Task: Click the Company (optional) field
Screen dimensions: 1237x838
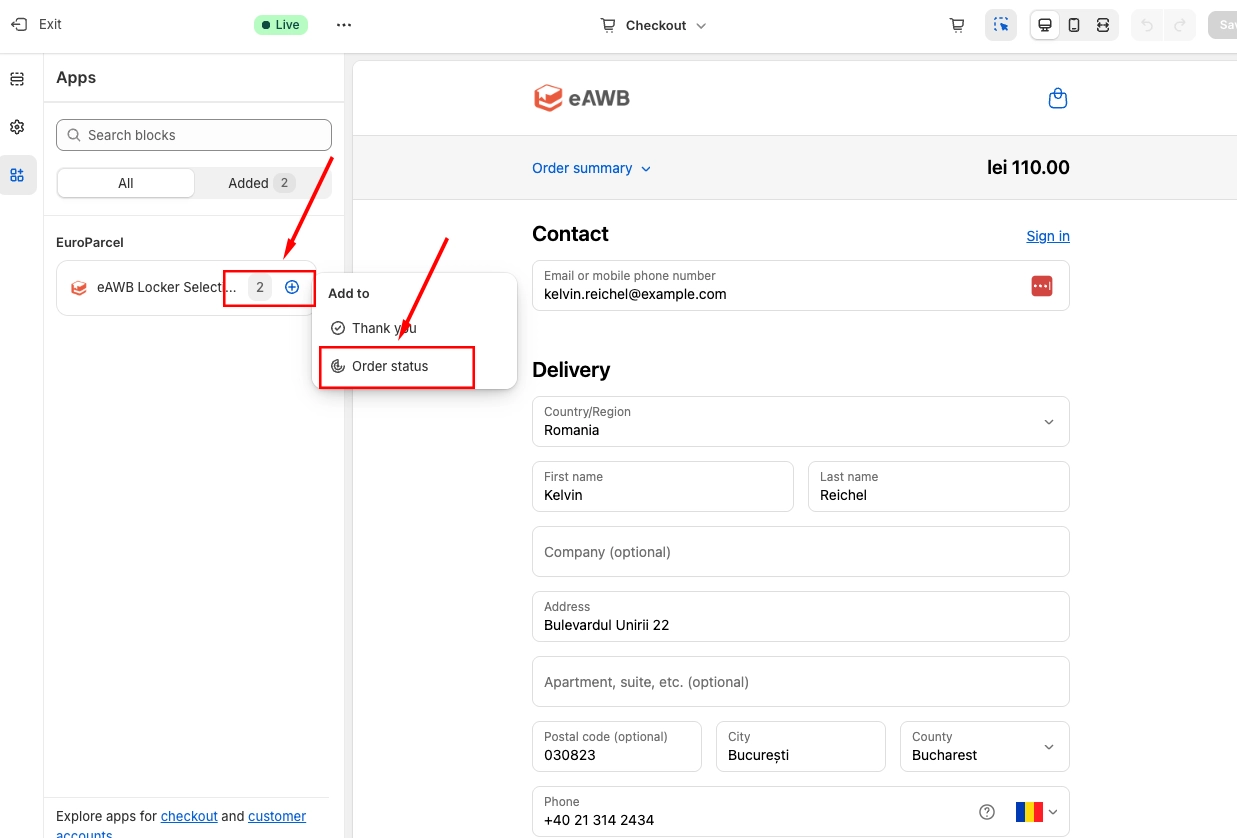Action: coord(801,552)
